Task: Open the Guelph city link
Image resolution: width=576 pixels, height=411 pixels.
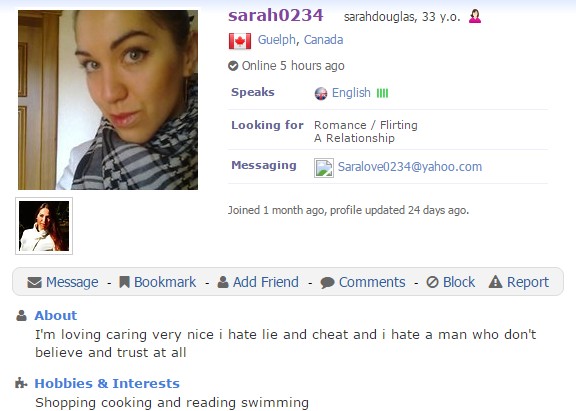Action: [x=277, y=40]
